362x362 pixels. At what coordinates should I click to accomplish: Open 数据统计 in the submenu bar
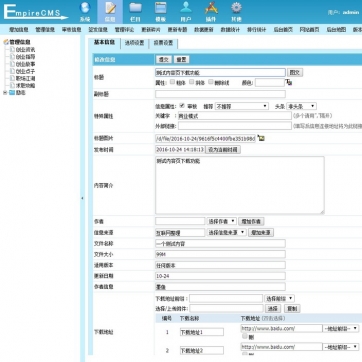pyautogui.click(x=230, y=29)
